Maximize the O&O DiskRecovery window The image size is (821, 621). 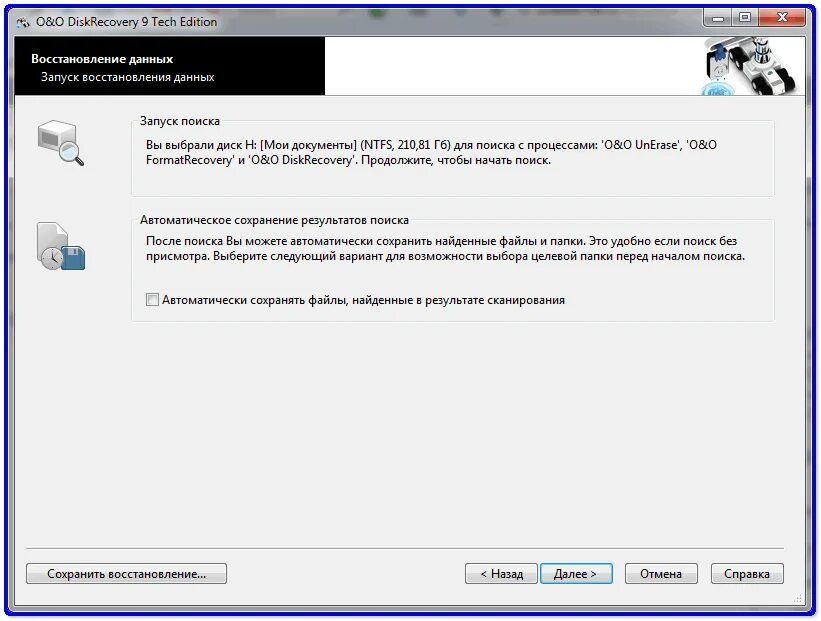[x=745, y=18]
